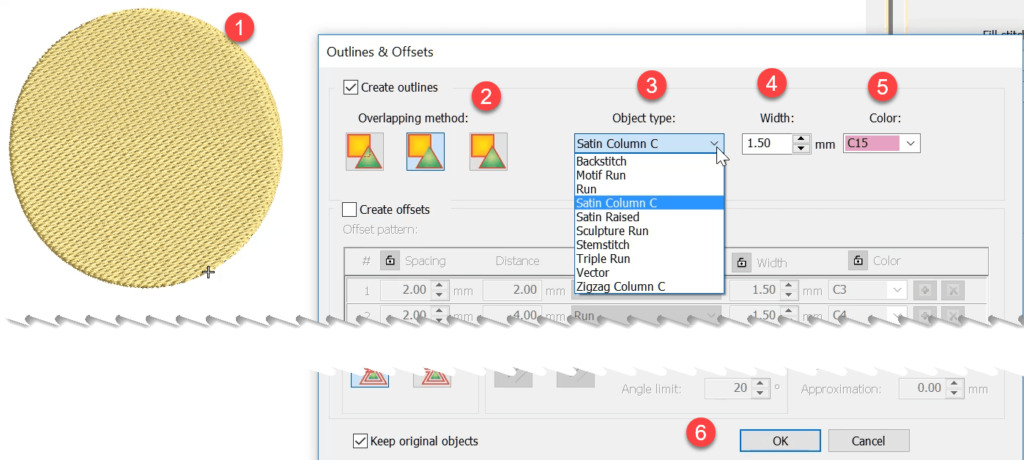Viewport: 1024px width, 460px height.
Task: Select Satin Raised stitch type
Action: (x=609, y=217)
